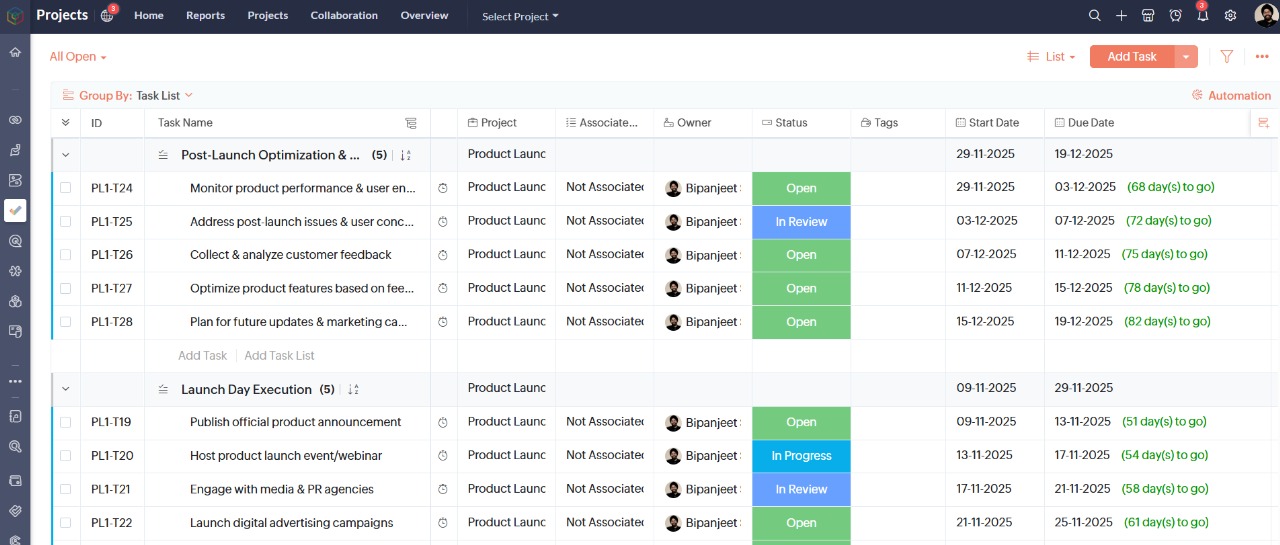Select the checkbox for task PL1-T26
Viewport: 1280px width, 545px height.
[x=66, y=255]
